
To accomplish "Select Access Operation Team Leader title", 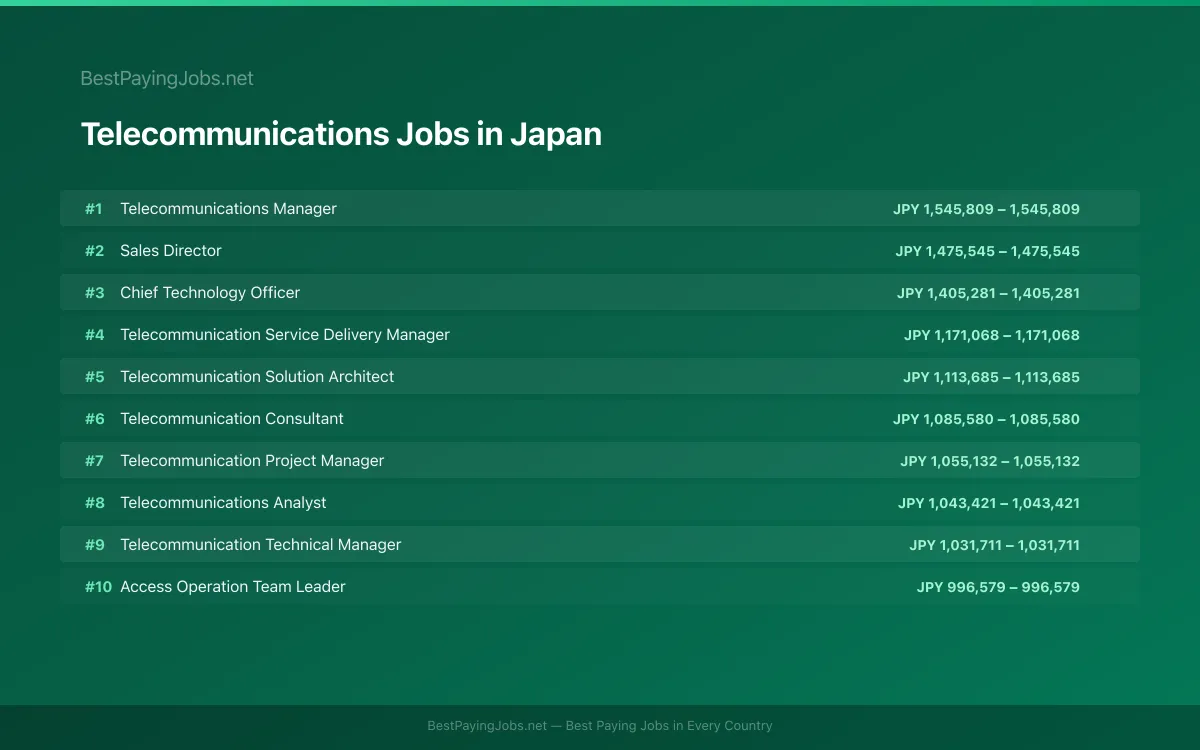I will click(233, 587).
